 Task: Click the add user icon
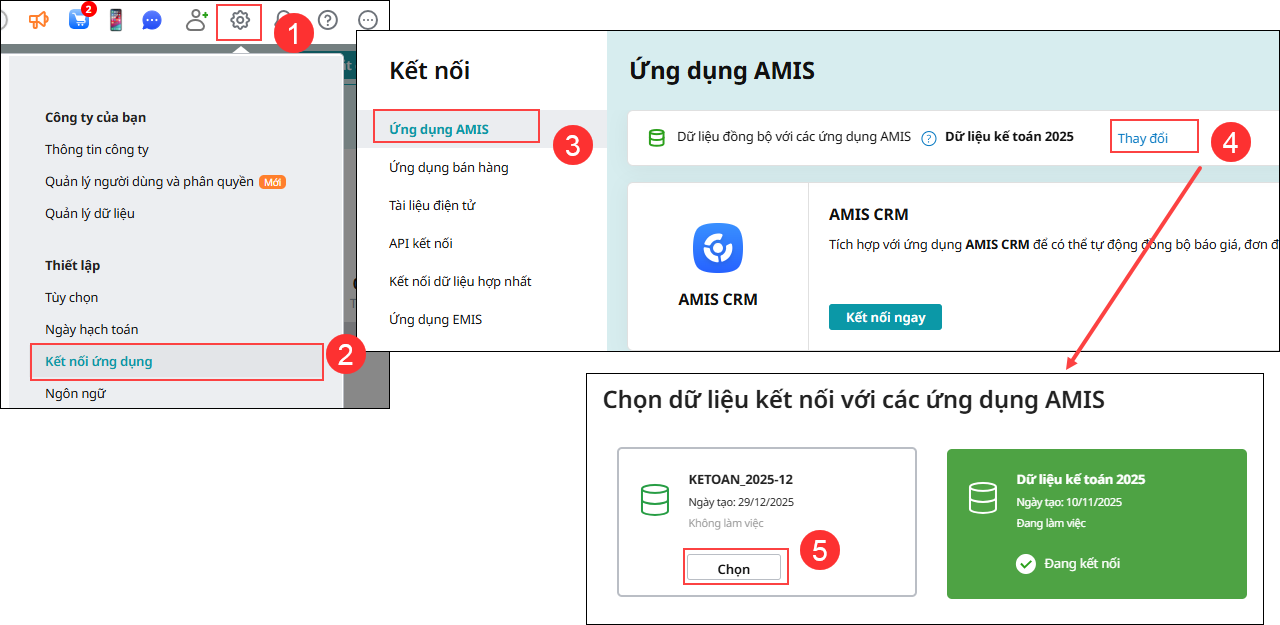point(197,19)
